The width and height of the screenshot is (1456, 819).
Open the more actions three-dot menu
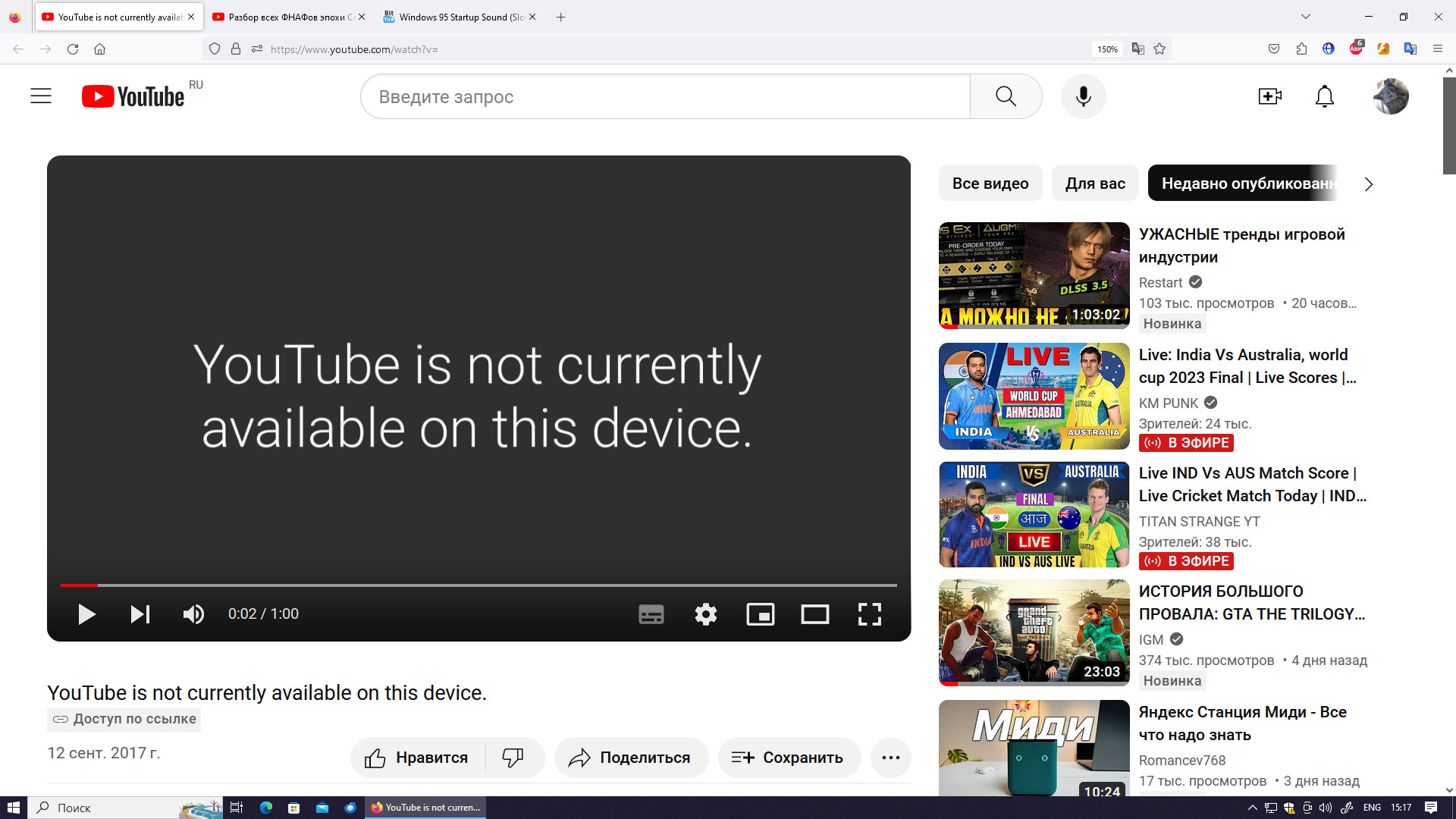(x=890, y=757)
